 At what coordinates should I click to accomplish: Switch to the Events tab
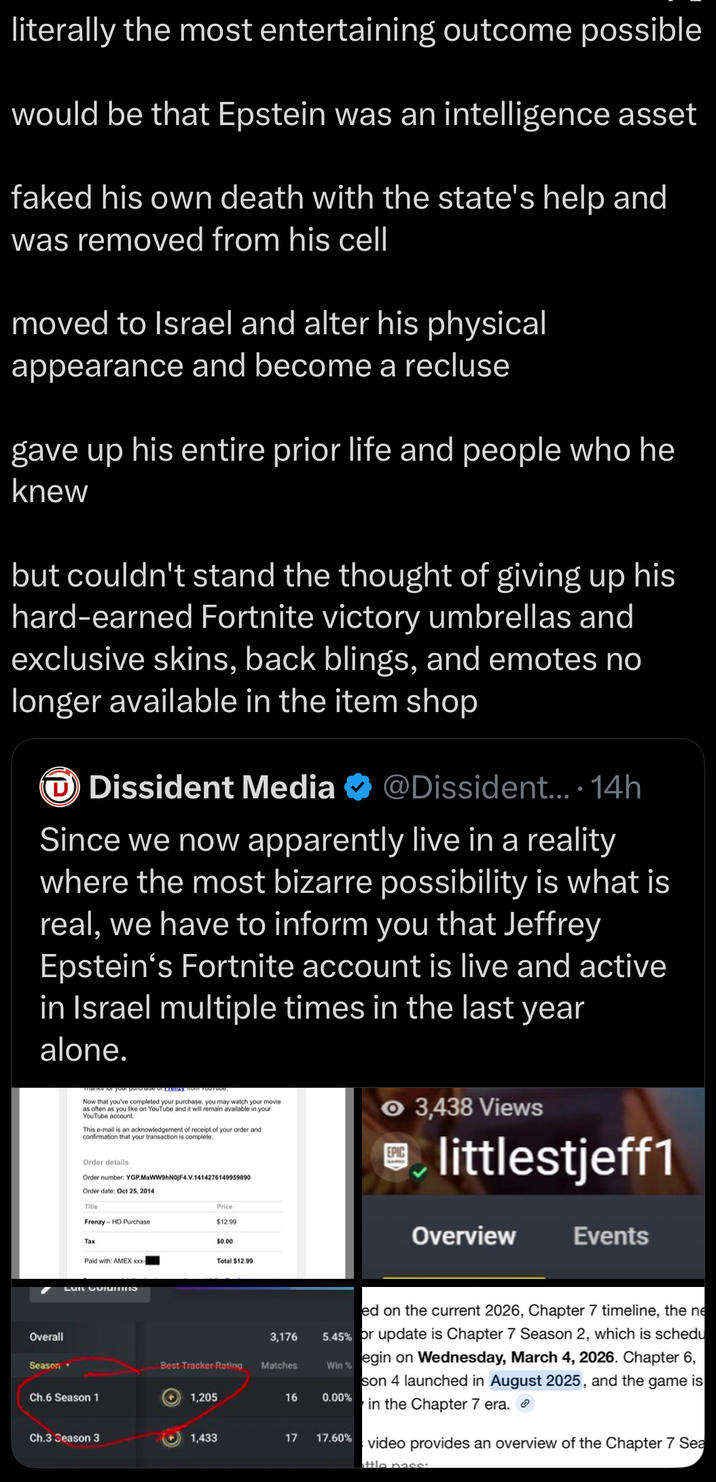(610, 1236)
